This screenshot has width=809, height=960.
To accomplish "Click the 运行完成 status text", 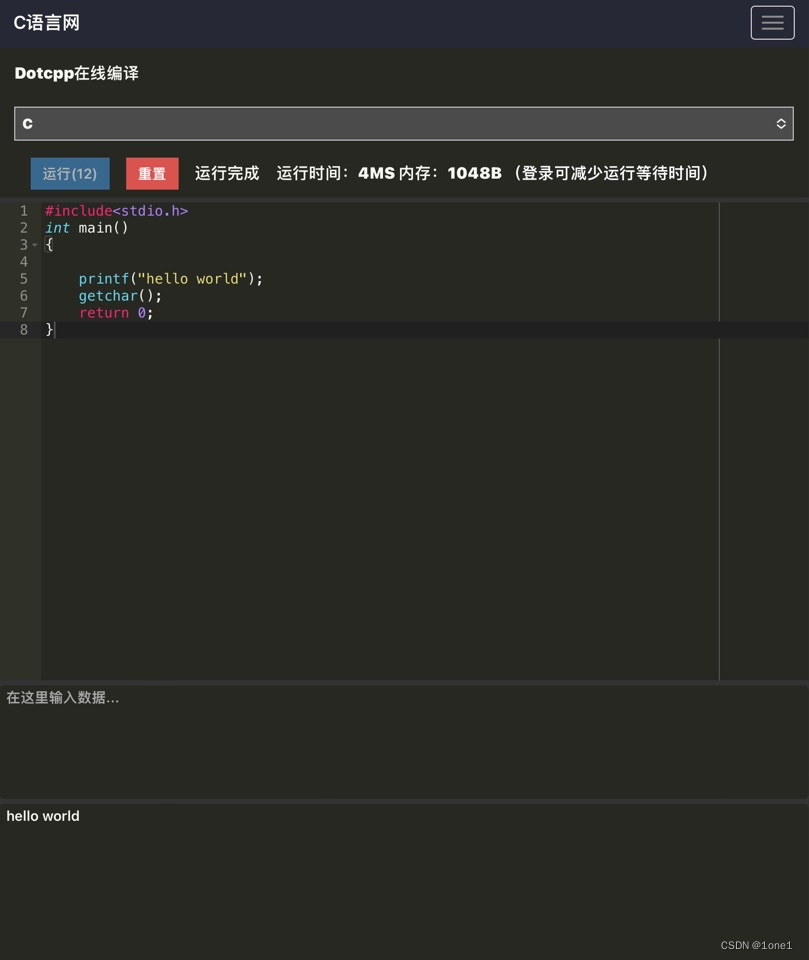I will coord(227,173).
